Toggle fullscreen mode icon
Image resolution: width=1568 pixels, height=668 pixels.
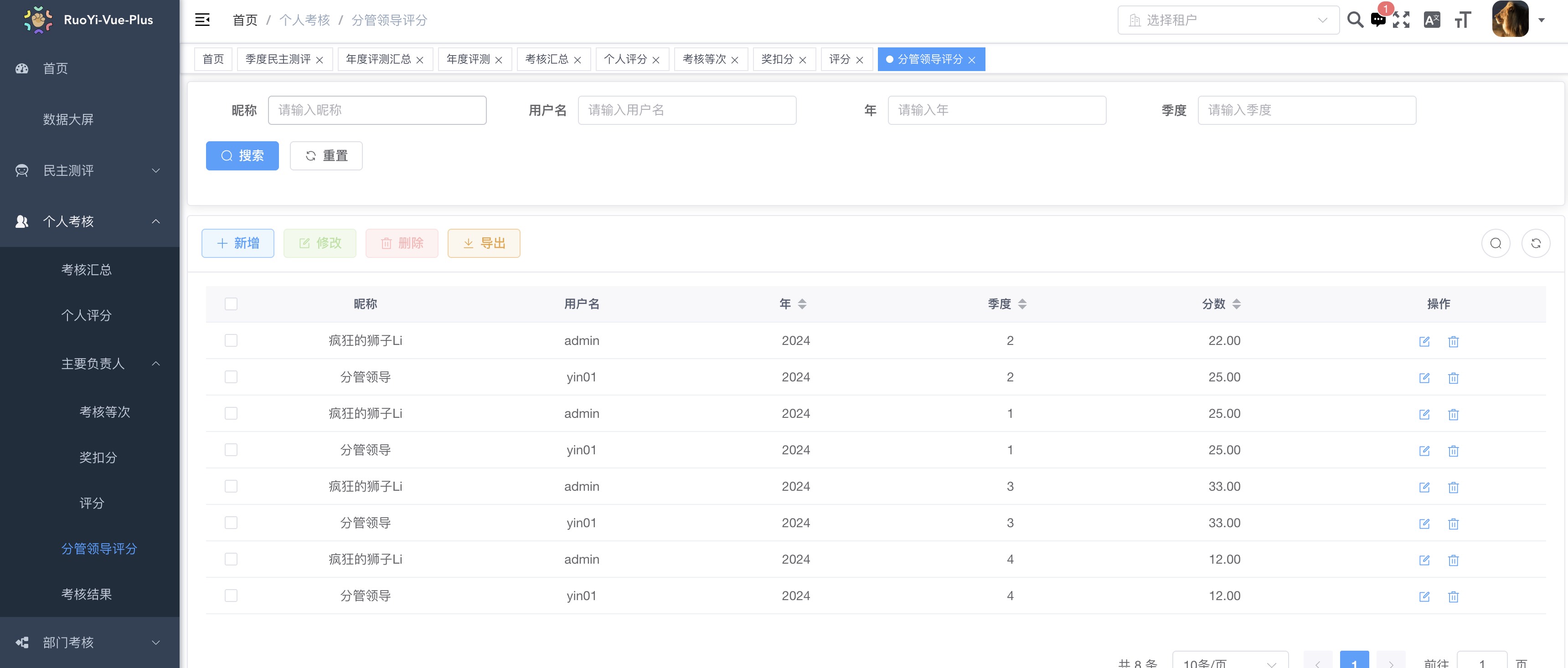[x=1401, y=20]
